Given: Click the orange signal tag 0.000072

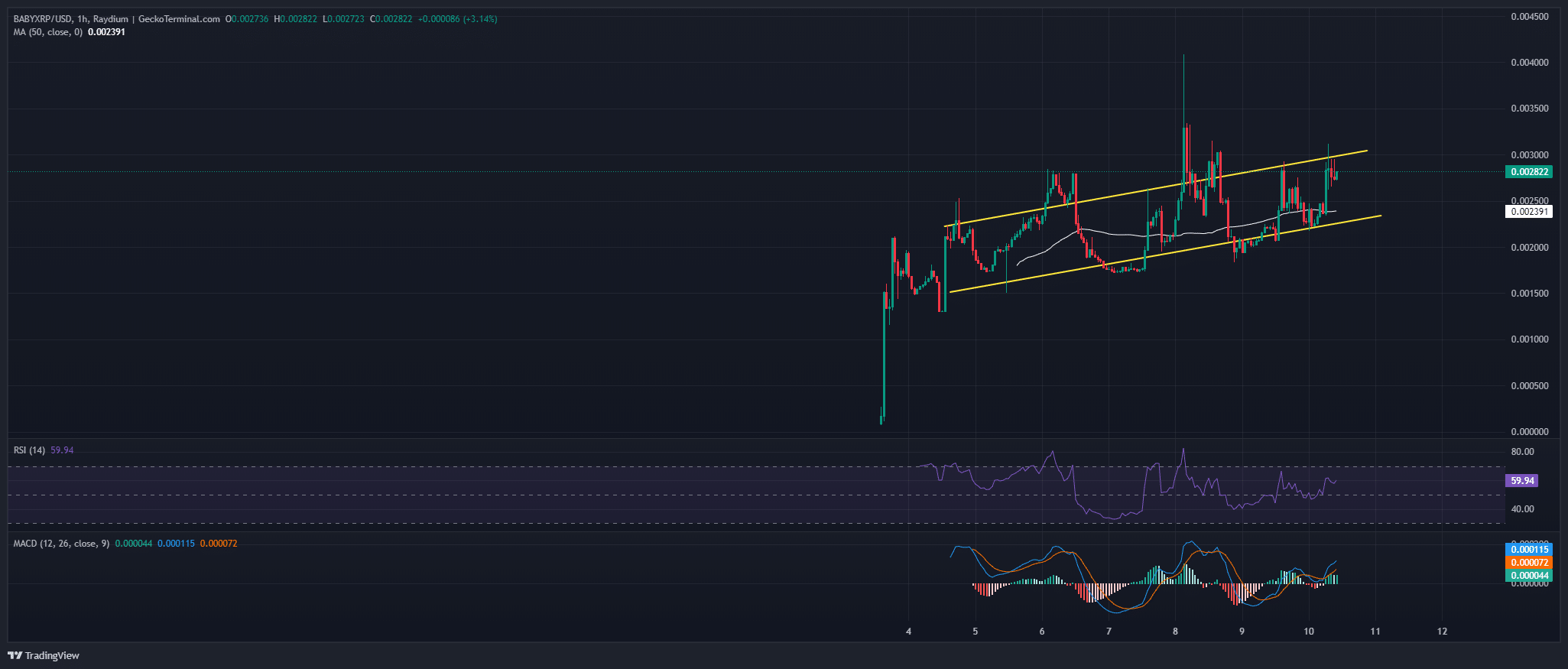Looking at the screenshot, I should click(x=1530, y=563).
